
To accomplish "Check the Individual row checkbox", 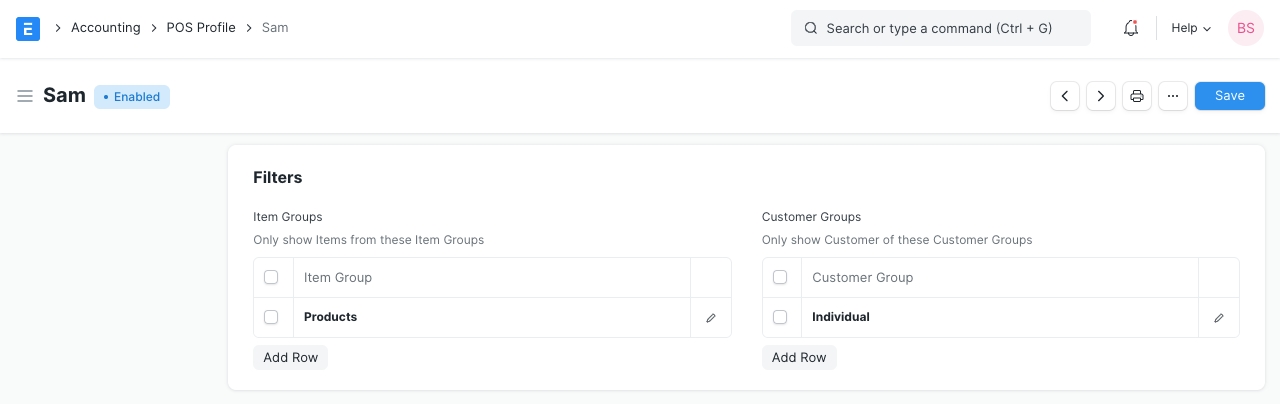I will coord(780,317).
